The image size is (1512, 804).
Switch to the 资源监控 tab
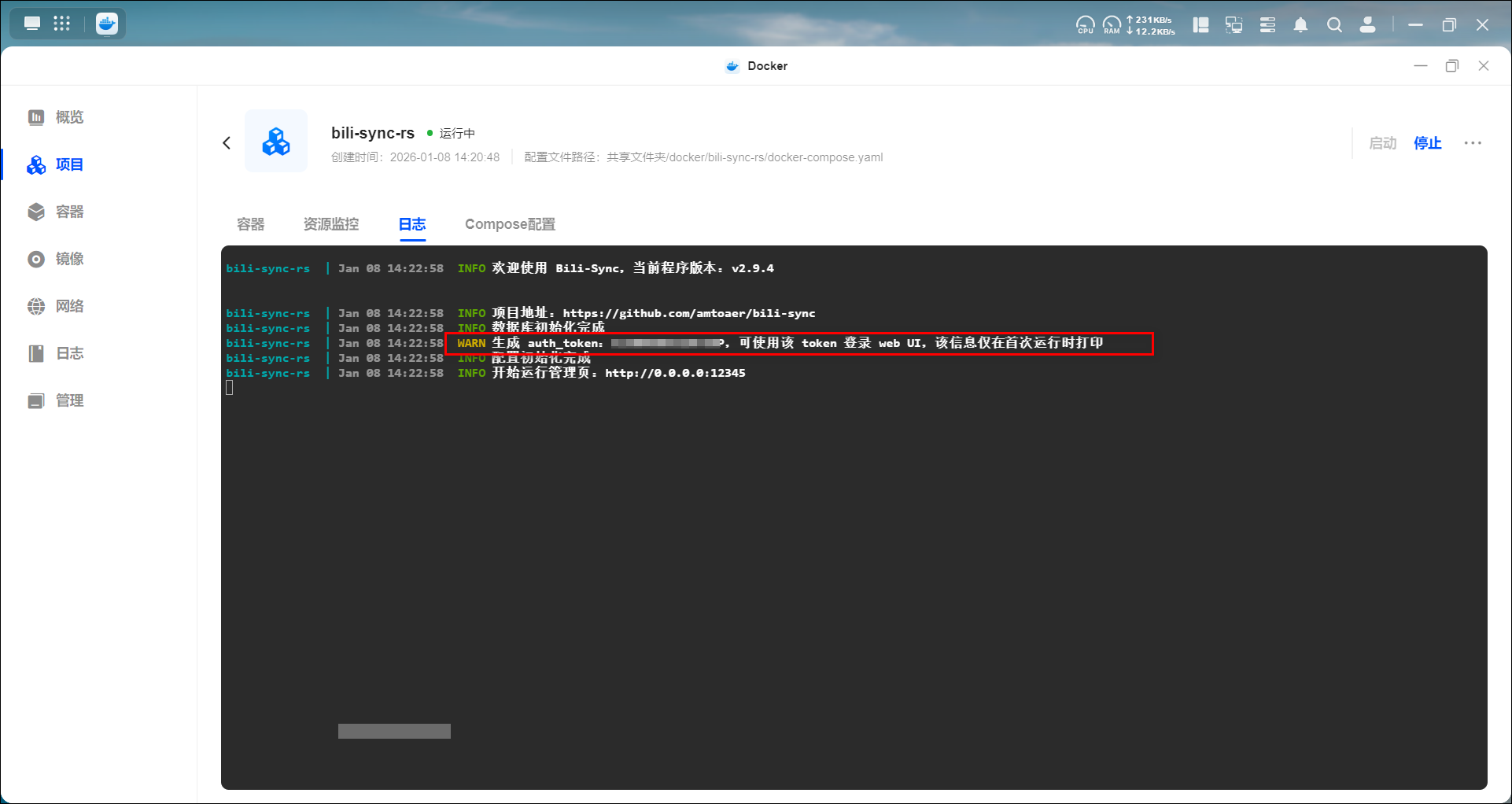point(330,224)
